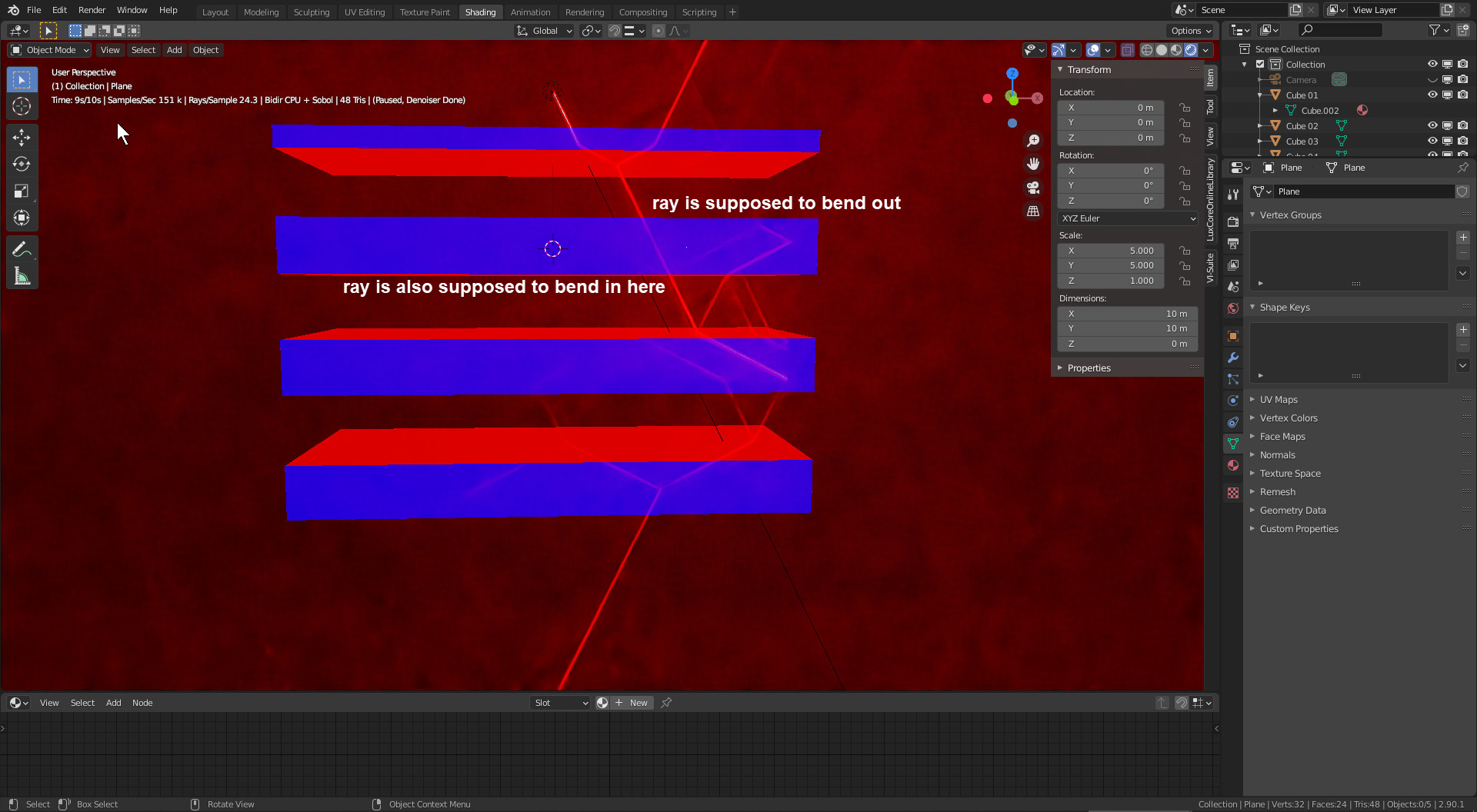Toggle the Collection checkbox in the outliner
Viewport: 1477px width, 812px height.
[x=1260, y=65]
